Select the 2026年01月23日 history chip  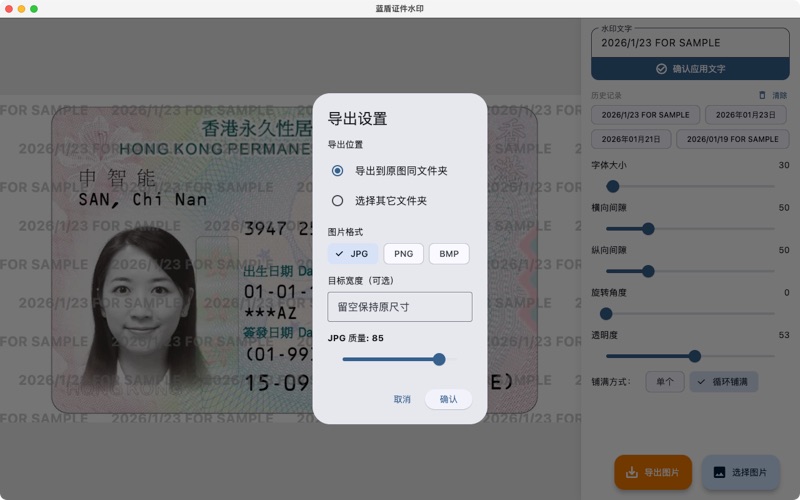(x=745, y=115)
